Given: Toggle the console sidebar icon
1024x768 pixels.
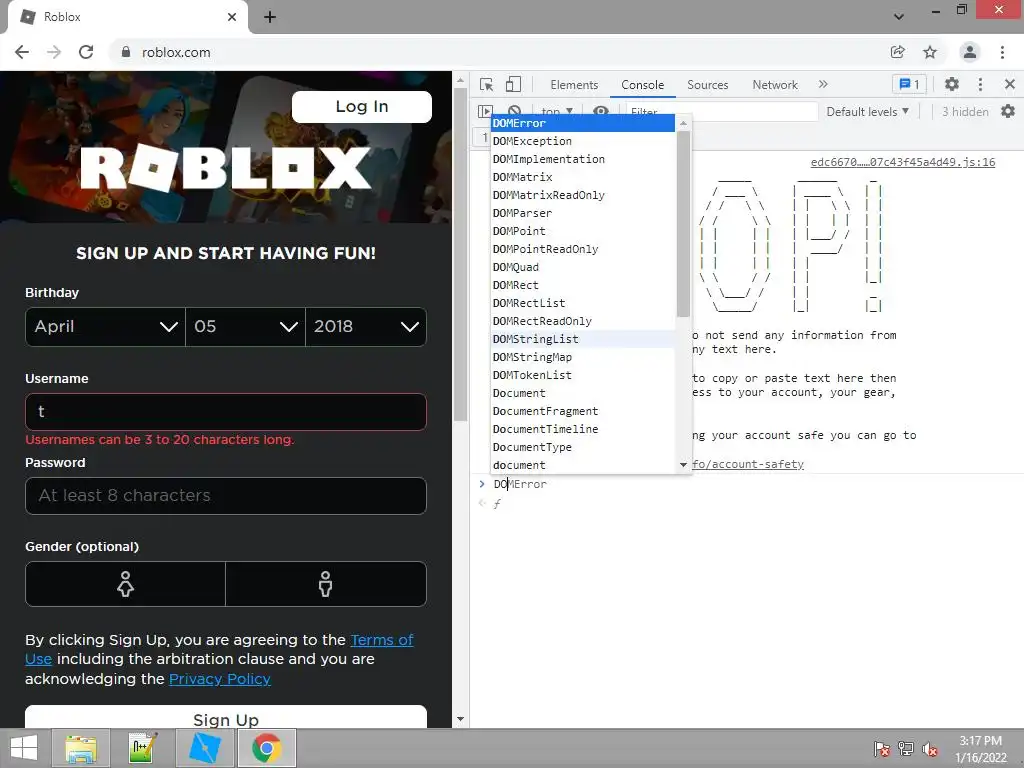Looking at the screenshot, I should 485,111.
